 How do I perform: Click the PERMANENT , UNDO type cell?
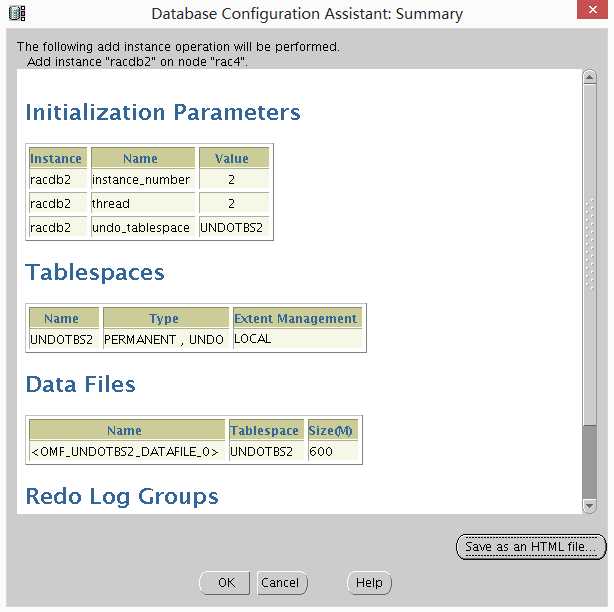(x=164, y=340)
